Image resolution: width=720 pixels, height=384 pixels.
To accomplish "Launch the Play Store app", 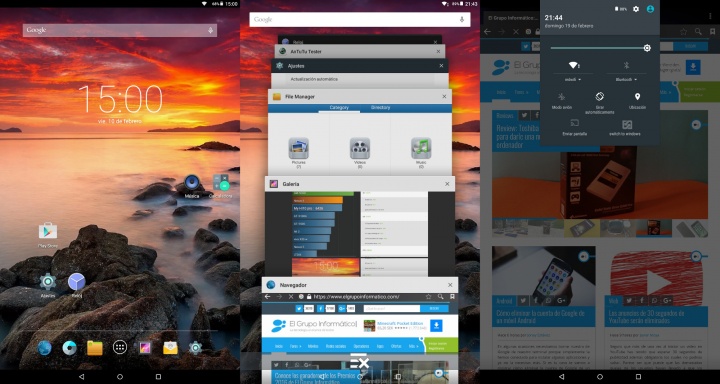I will [48, 231].
